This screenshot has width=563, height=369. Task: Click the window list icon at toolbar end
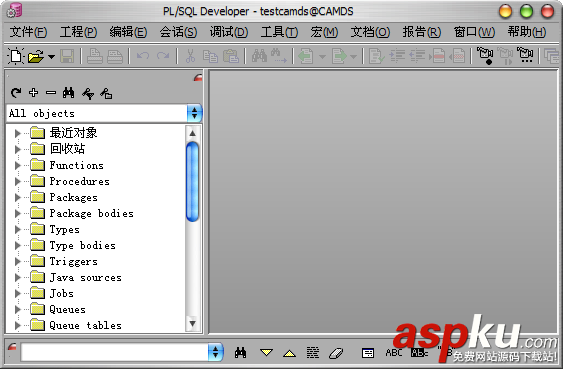tap(552, 56)
